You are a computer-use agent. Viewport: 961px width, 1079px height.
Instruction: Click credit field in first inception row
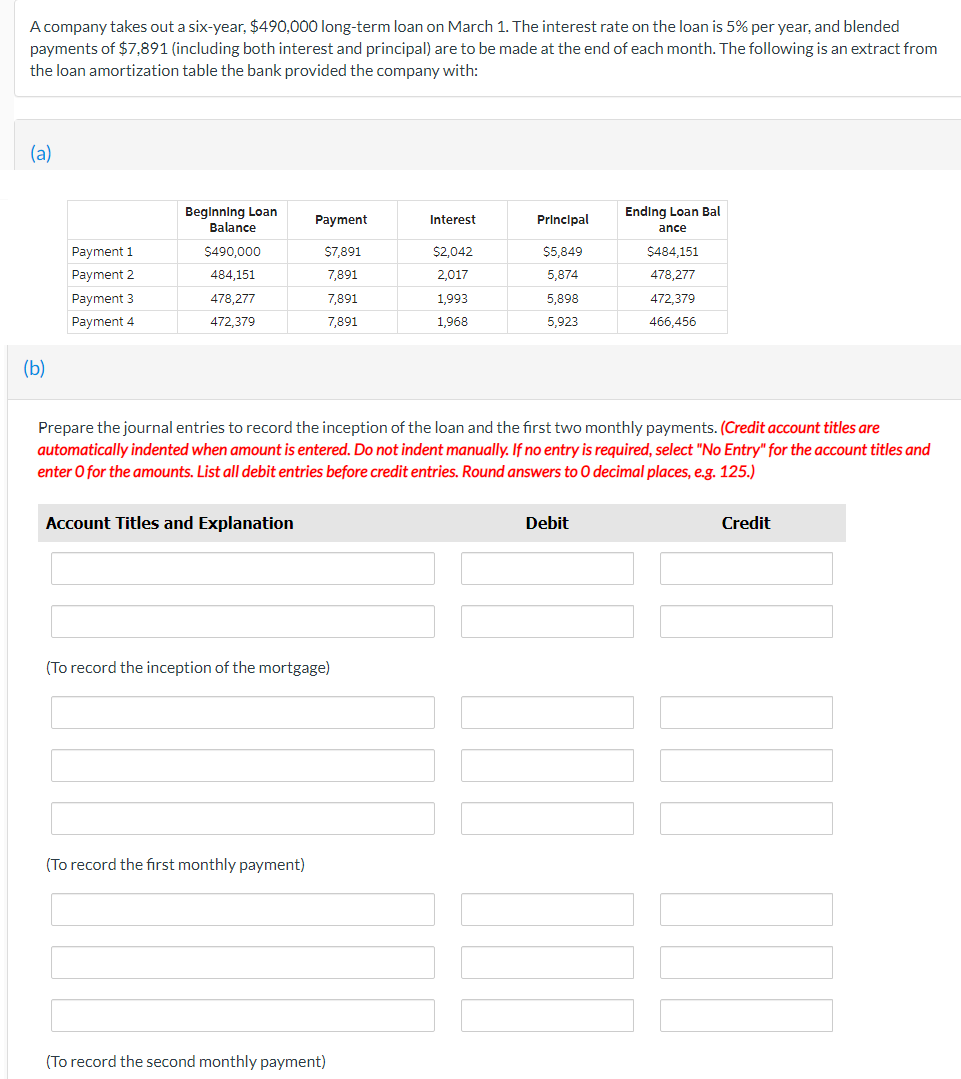746,568
